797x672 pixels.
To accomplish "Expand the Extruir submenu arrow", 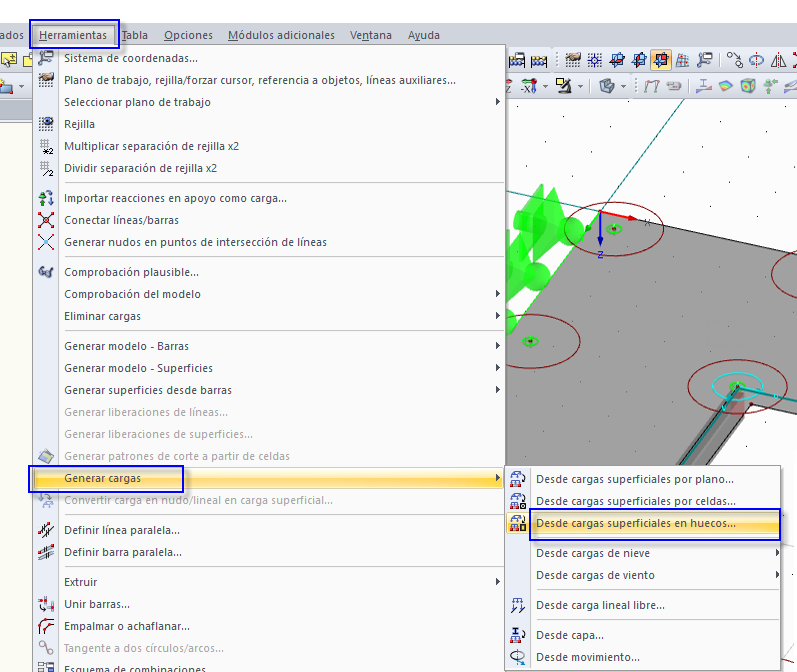I will pos(498,582).
